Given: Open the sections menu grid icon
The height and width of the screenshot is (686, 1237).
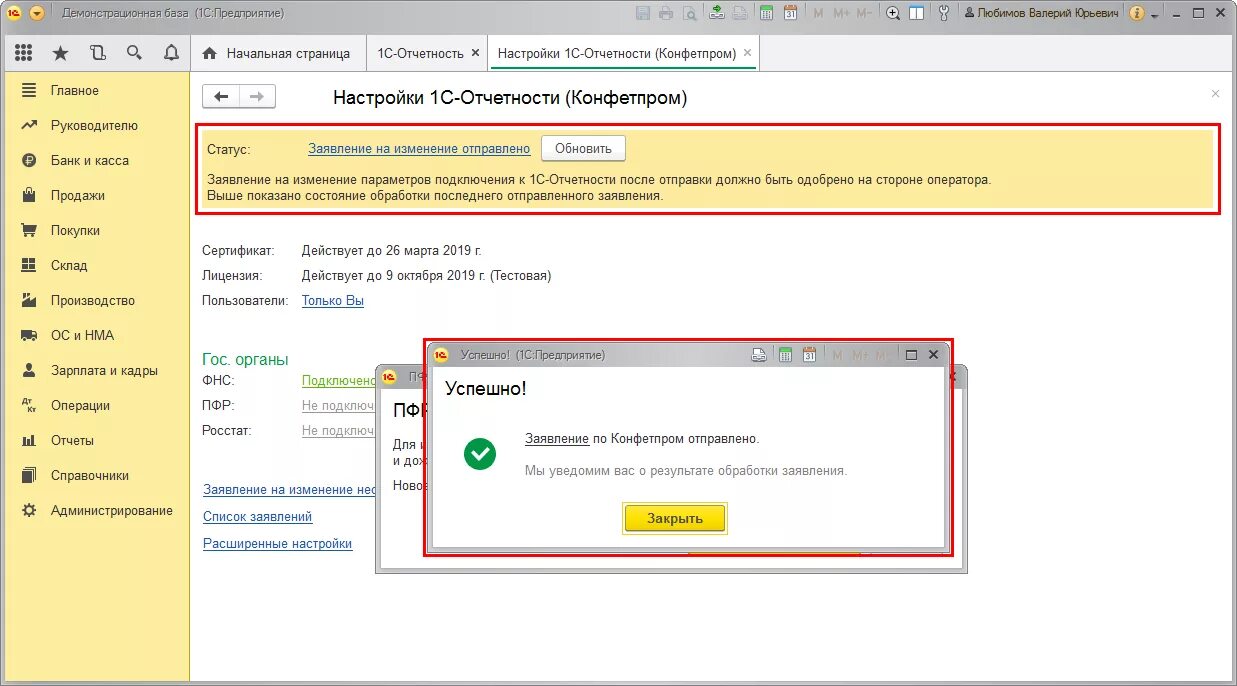Looking at the screenshot, I should coord(24,53).
